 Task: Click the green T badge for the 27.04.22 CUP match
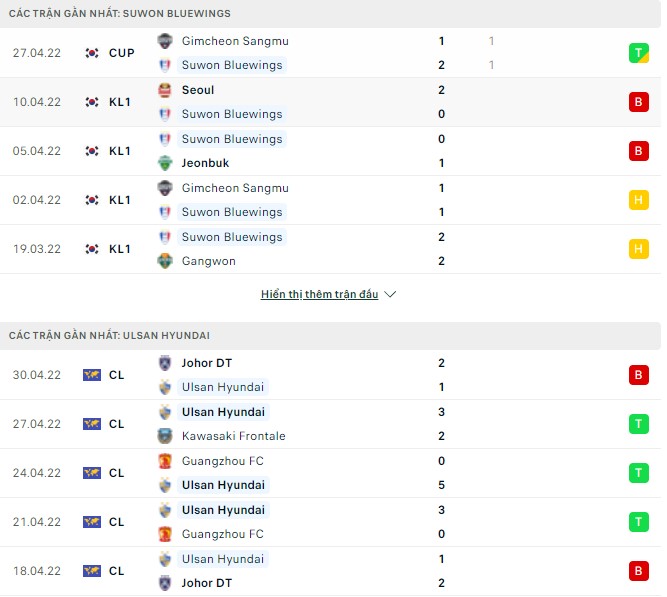[638, 53]
